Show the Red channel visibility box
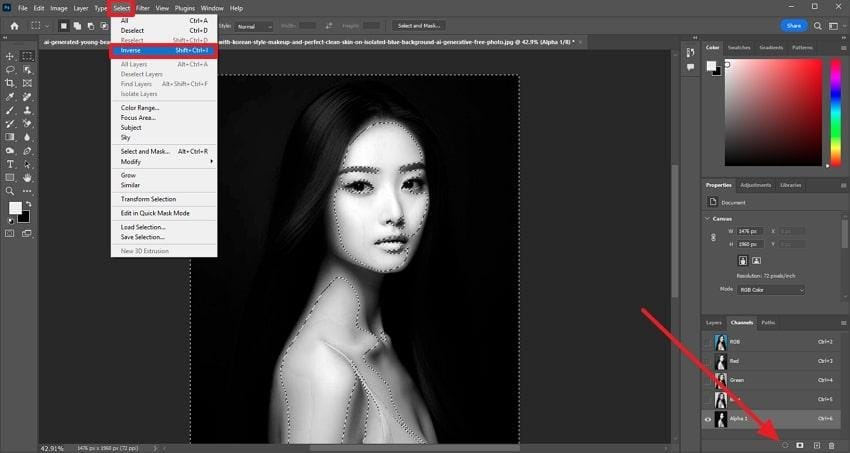 (x=707, y=361)
